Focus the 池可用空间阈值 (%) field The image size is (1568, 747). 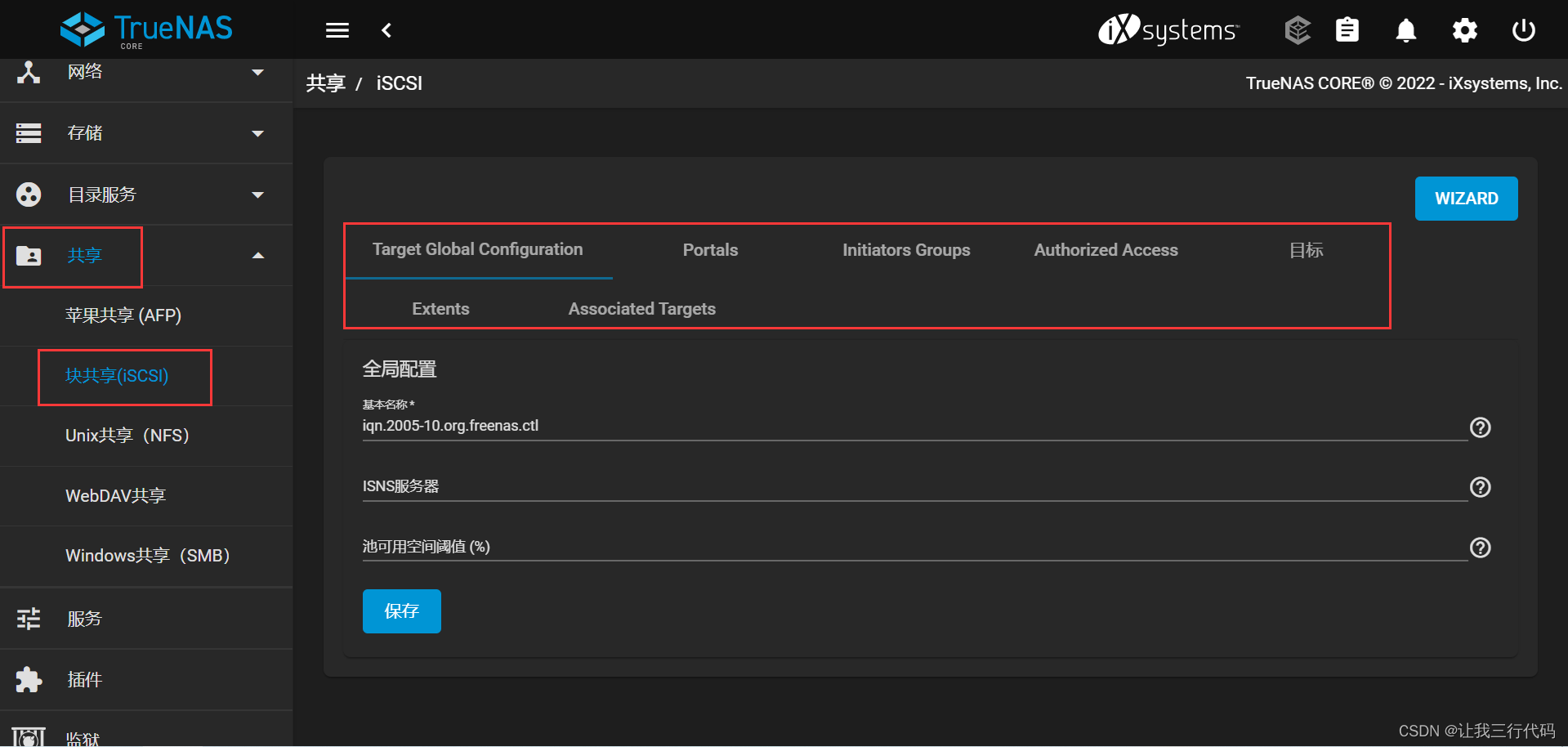pos(915,547)
